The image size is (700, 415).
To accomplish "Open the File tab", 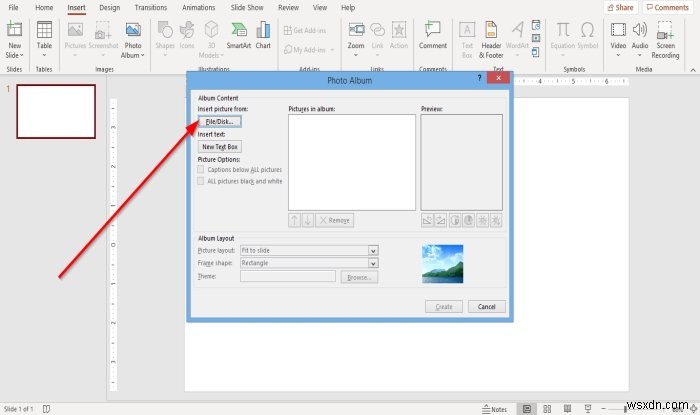I will 13,8.
